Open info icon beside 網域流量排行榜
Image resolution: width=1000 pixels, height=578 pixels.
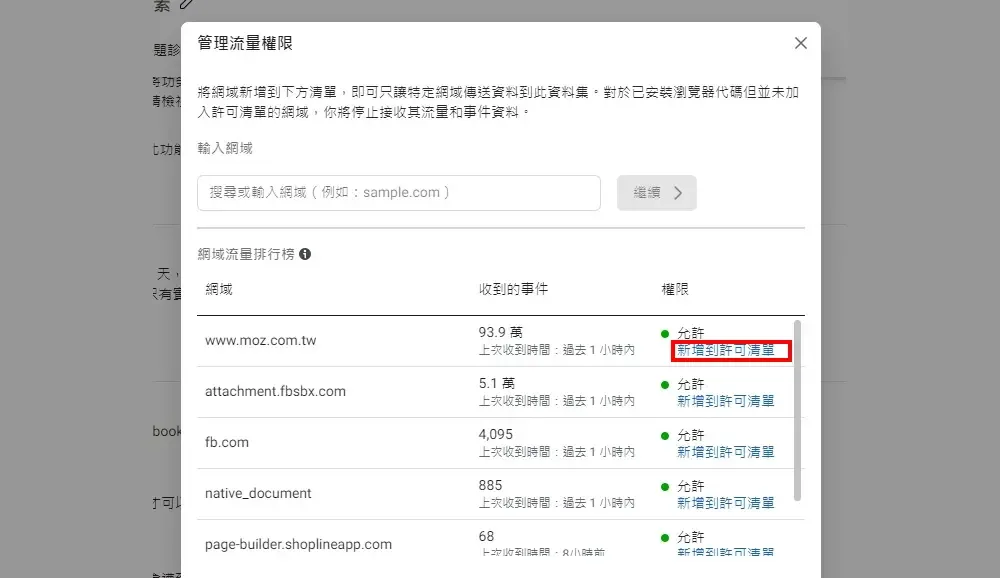coord(305,254)
